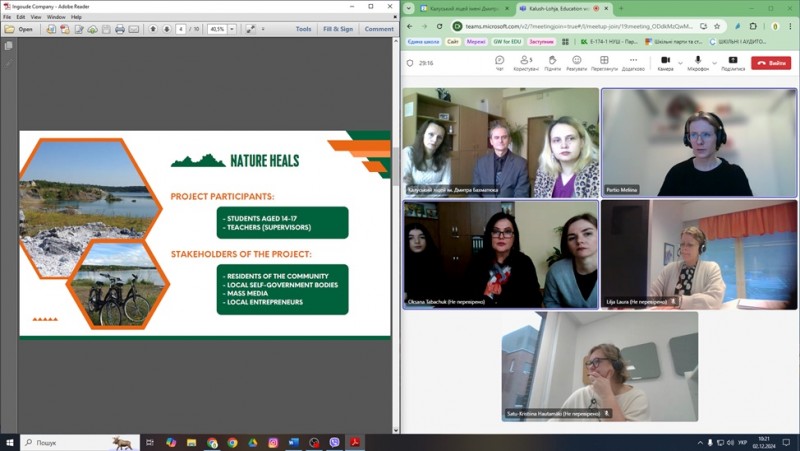The height and width of the screenshot is (451, 800).
Task: Open the Сайт bookmark
Action: point(453,41)
